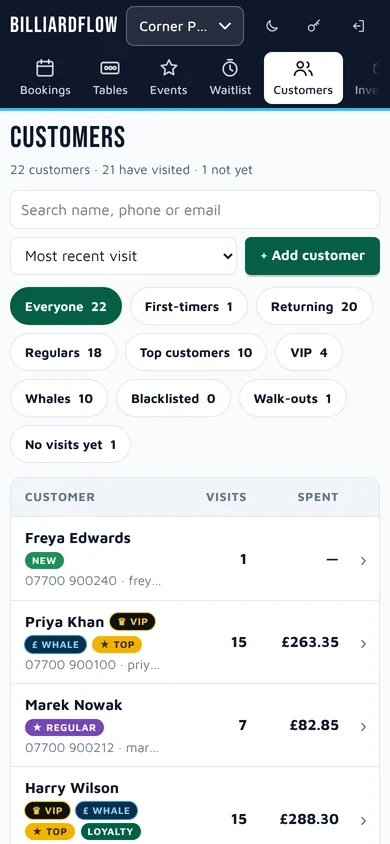Select the Customers tab
Image resolution: width=390 pixels, height=844 pixels.
click(303, 78)
